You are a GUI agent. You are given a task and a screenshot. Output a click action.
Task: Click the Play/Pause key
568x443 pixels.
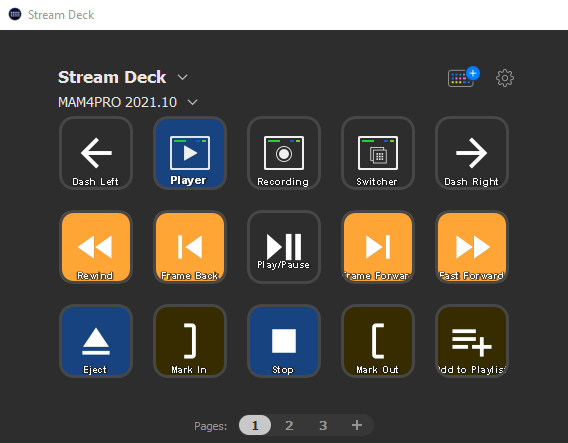(284, 247)
